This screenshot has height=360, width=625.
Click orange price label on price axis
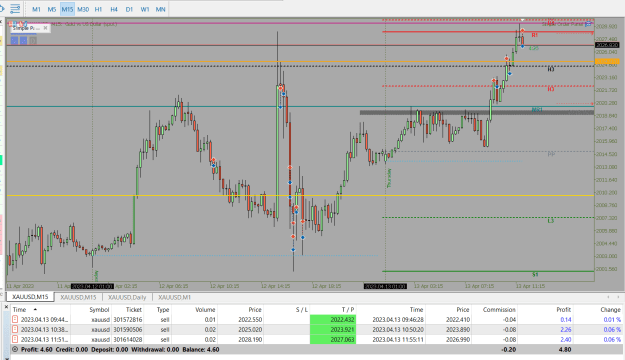[607, 61]
